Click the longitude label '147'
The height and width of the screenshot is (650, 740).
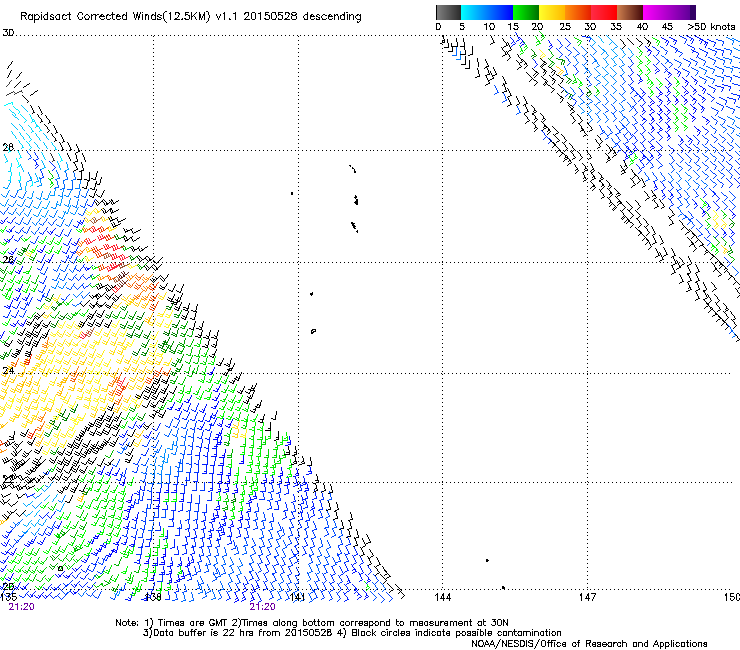tap(587, 597)
